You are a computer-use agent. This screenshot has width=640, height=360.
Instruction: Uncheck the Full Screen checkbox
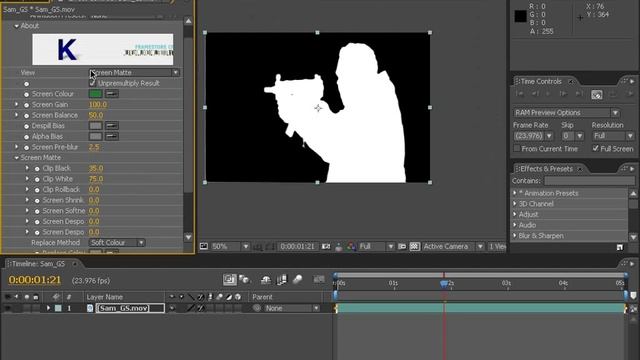pos(596,149)
